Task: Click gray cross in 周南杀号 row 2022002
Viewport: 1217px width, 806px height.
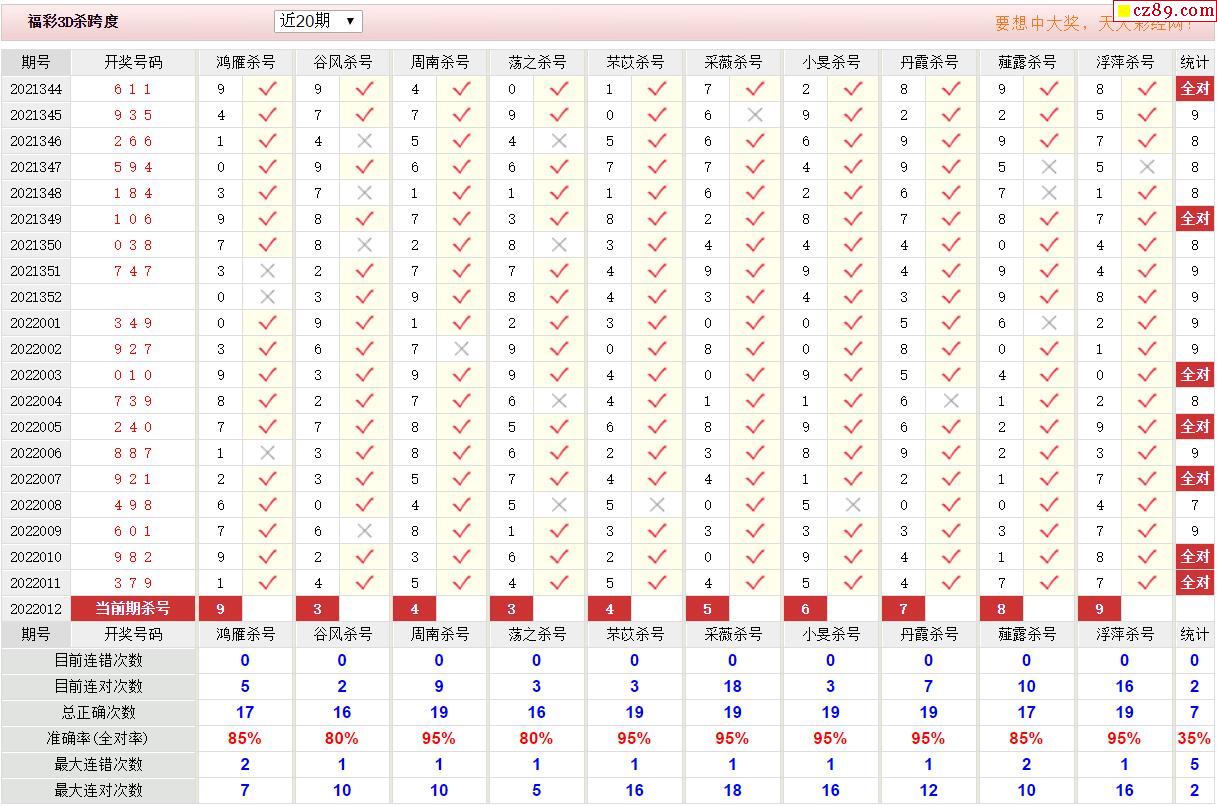Action: pyautogui.click(x=461, y=349)
